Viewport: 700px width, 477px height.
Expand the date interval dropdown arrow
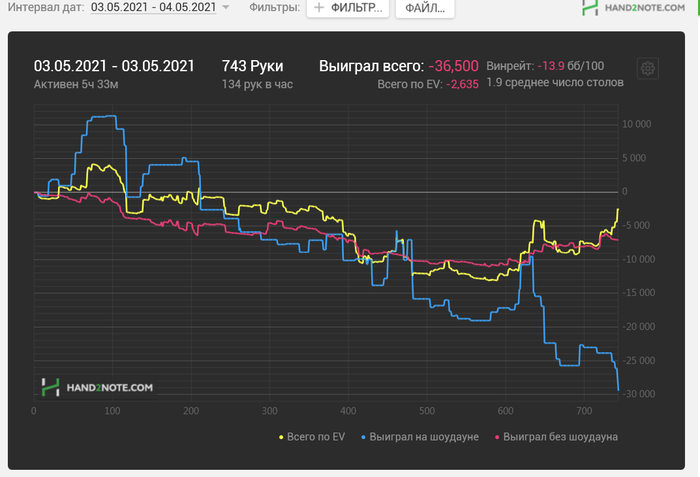click(226, 8)
